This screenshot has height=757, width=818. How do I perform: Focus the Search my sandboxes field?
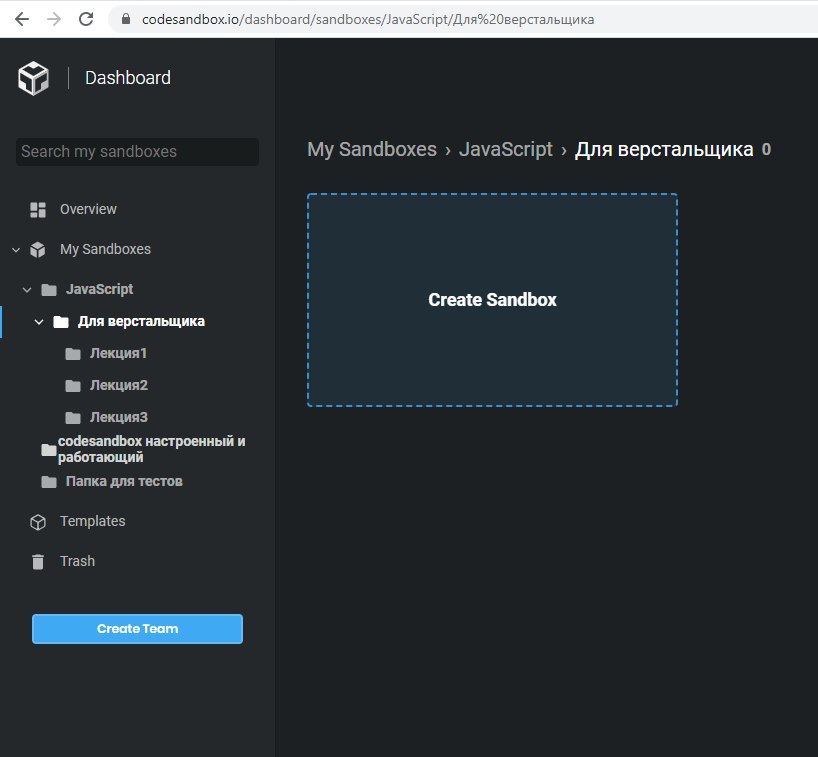(x=137, y=152)
